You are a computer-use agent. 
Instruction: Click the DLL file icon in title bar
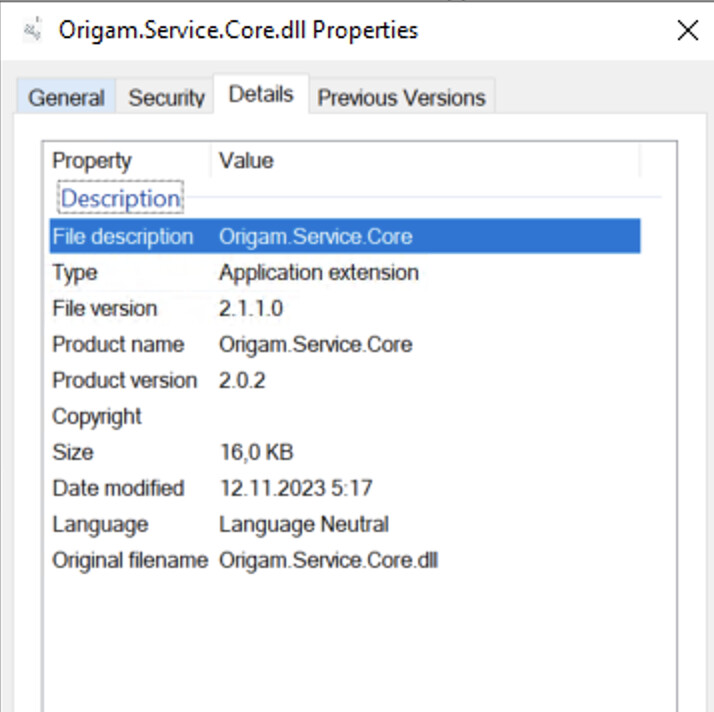click(33, 30)
